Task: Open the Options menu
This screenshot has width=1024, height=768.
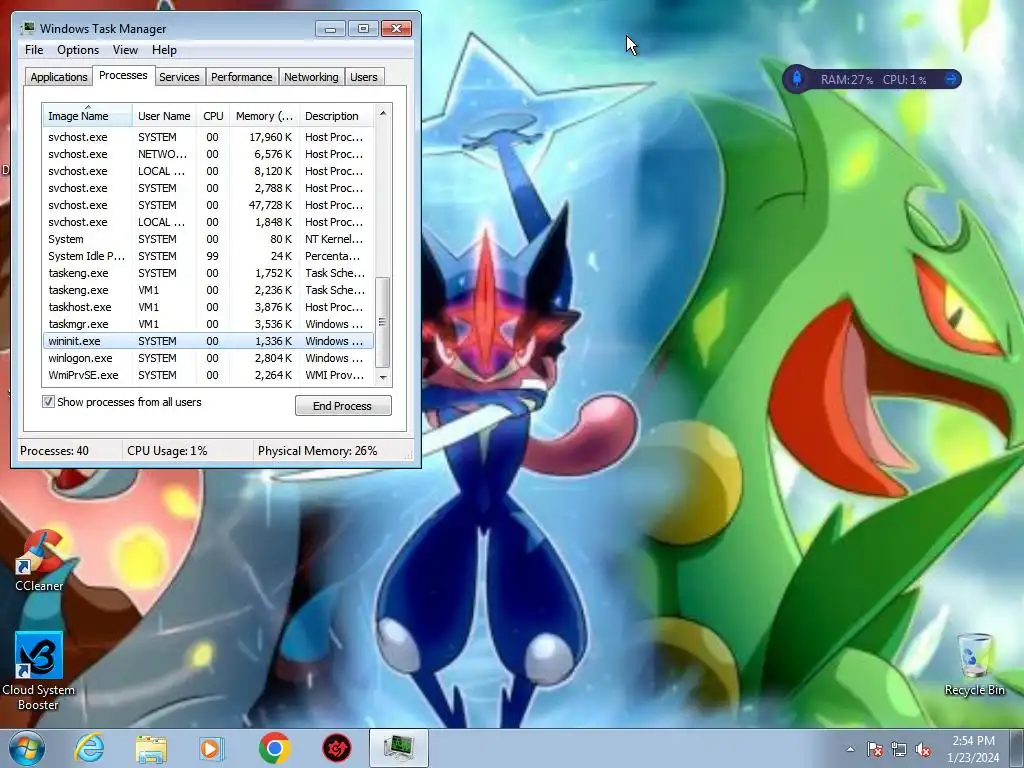Action: [78, 50]
